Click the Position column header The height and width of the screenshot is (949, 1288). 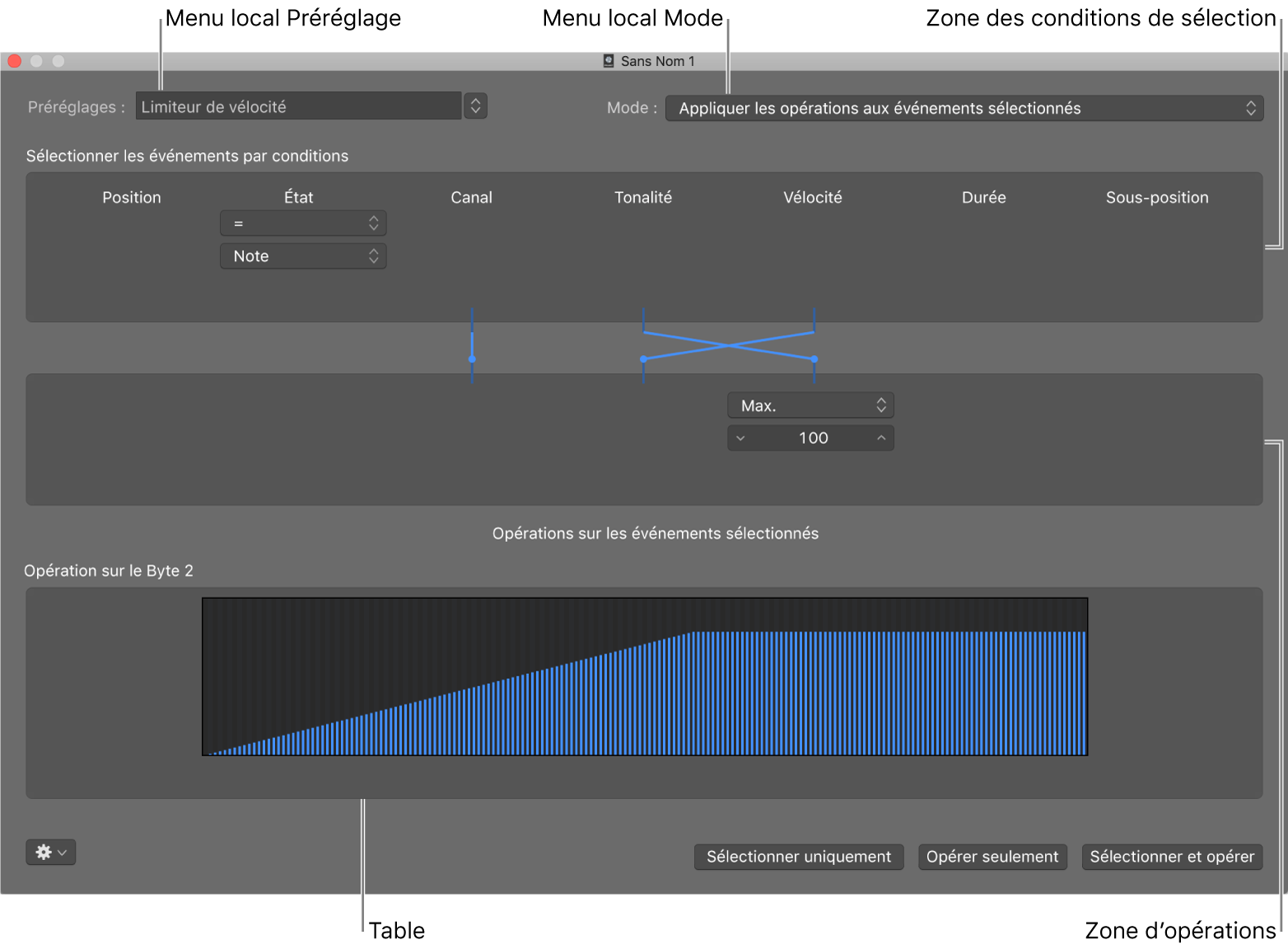[132, 198]
